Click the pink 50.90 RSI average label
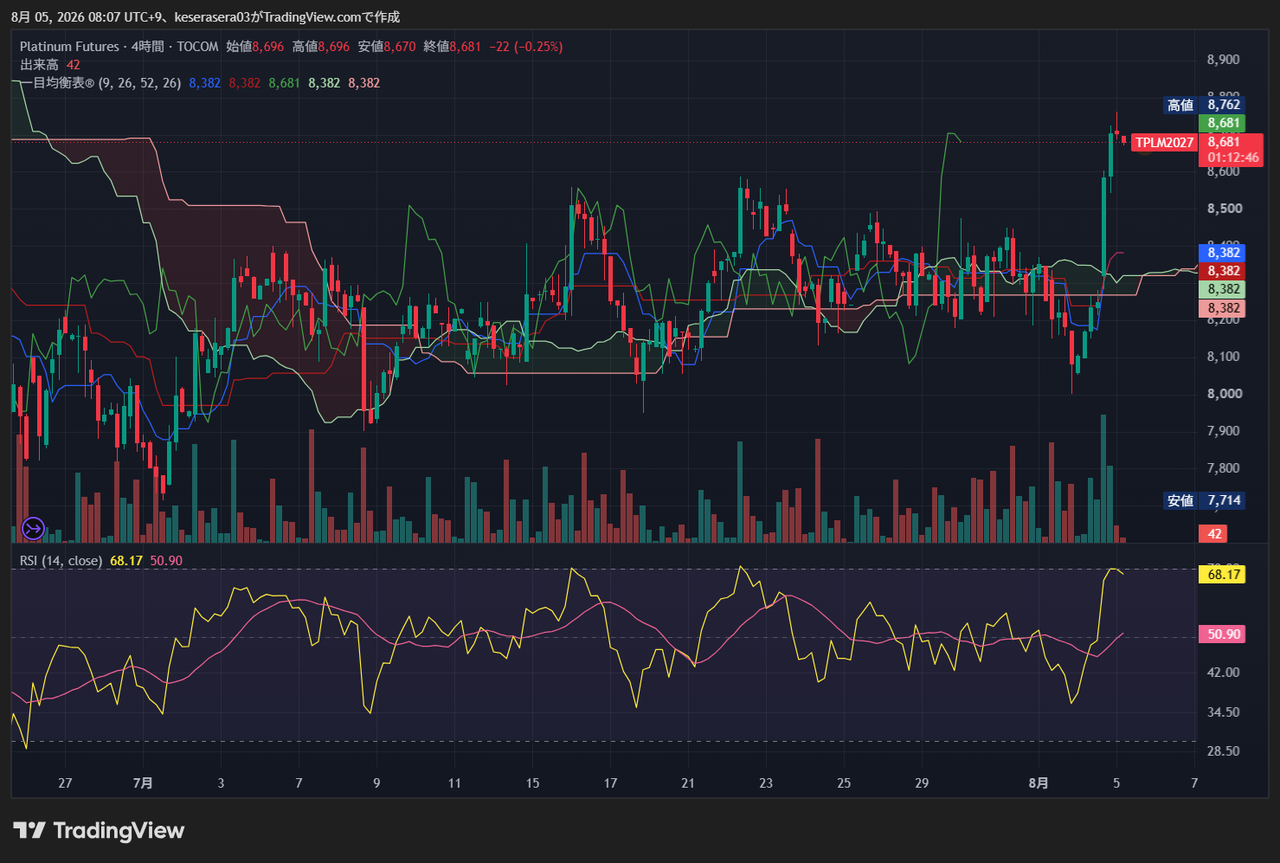 pos(1221,634)
